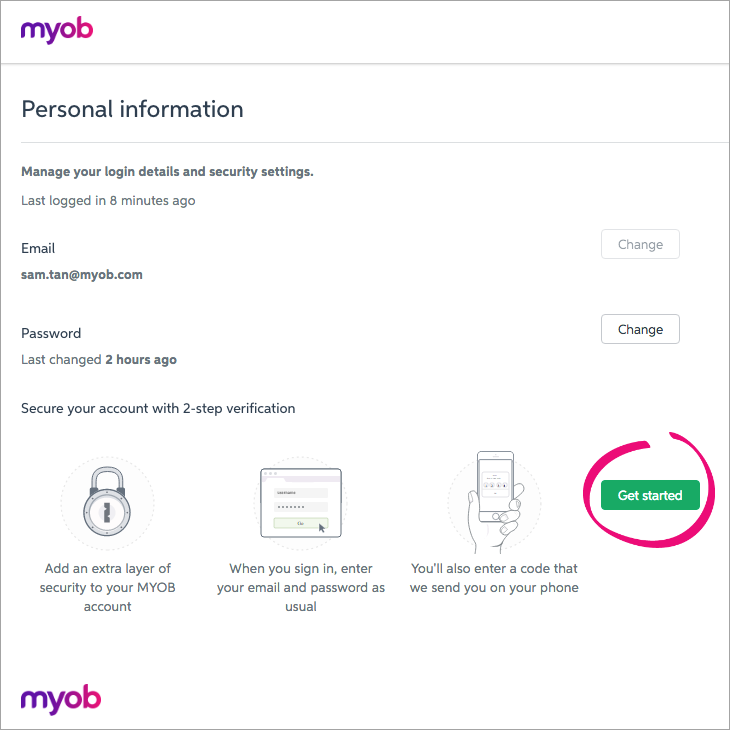Viewport: 730px width, 730px height.
Task: Click the 'Add an extra layer of security' caption
Action: pyautogui.click(x=108, y=588)
